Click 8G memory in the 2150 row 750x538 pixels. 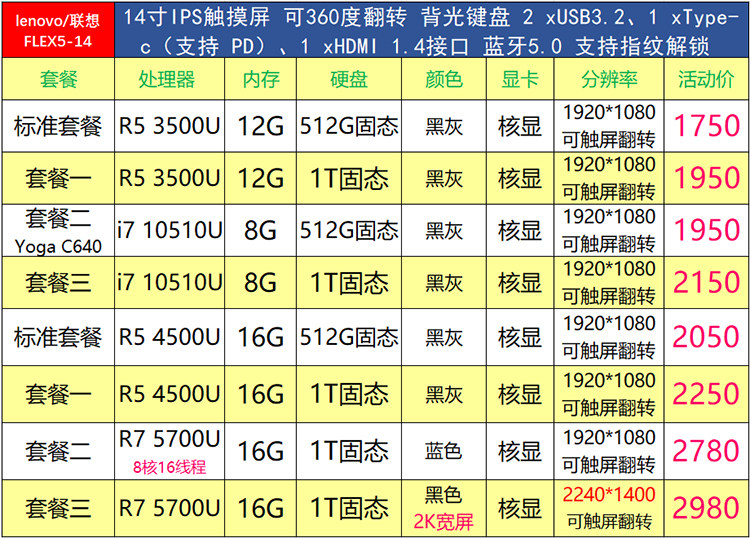click(261, 283)
